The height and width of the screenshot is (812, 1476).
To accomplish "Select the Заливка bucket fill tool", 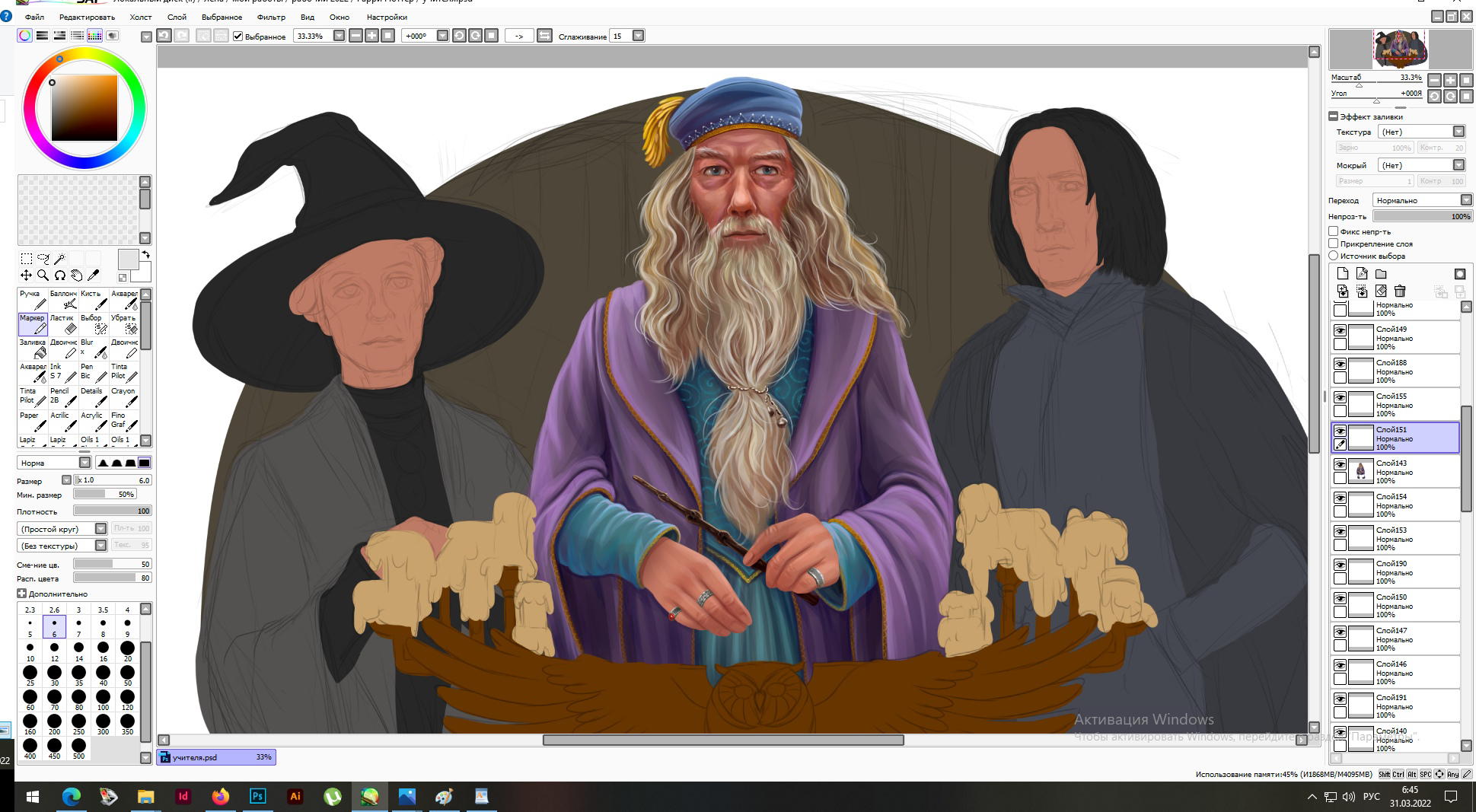I will (x=33, y=349).
